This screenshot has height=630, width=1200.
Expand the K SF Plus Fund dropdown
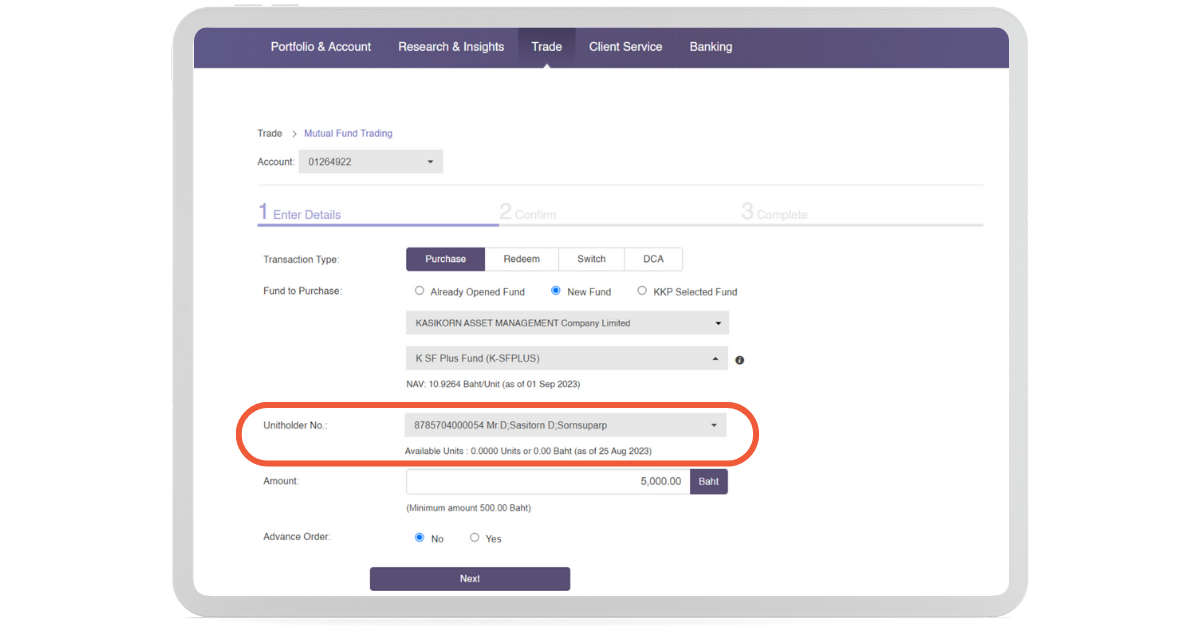(x=566, y=358)
